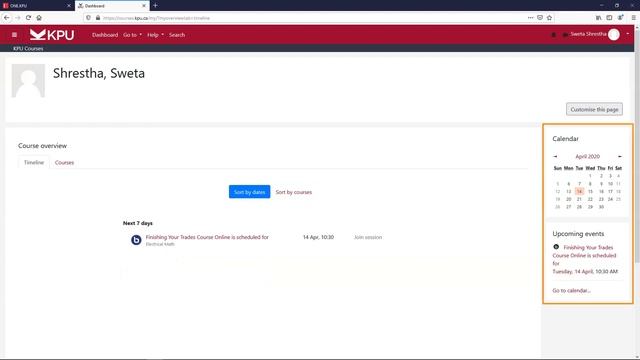The height and width of the screenshot is (360, 640).
Task: Select day 1 in calendar
Action: (590, 176)
